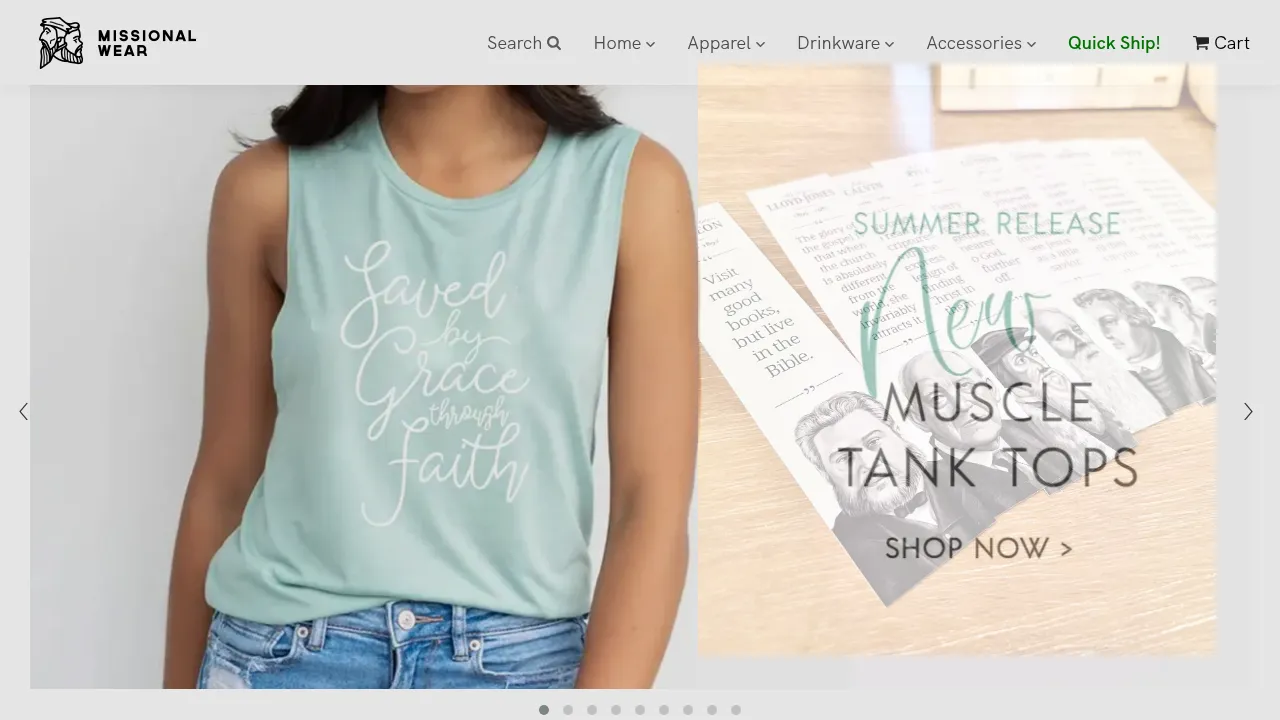Open the shopping Cart
The image size is (1280, 720).
1221,43
